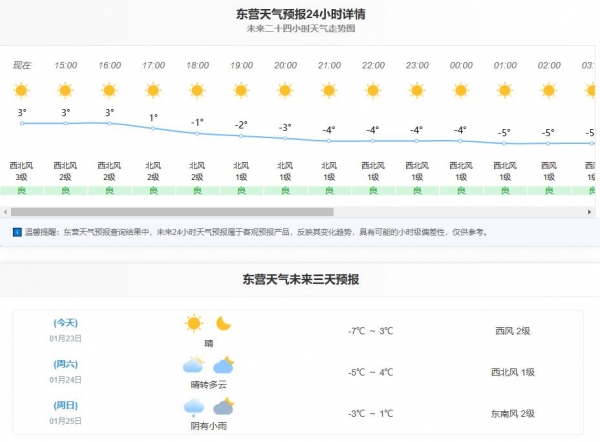Image resolution: width=600 pixels, height=442 pixels.
Task: Click the sun icon for 15:00
Action: [65, 90]
